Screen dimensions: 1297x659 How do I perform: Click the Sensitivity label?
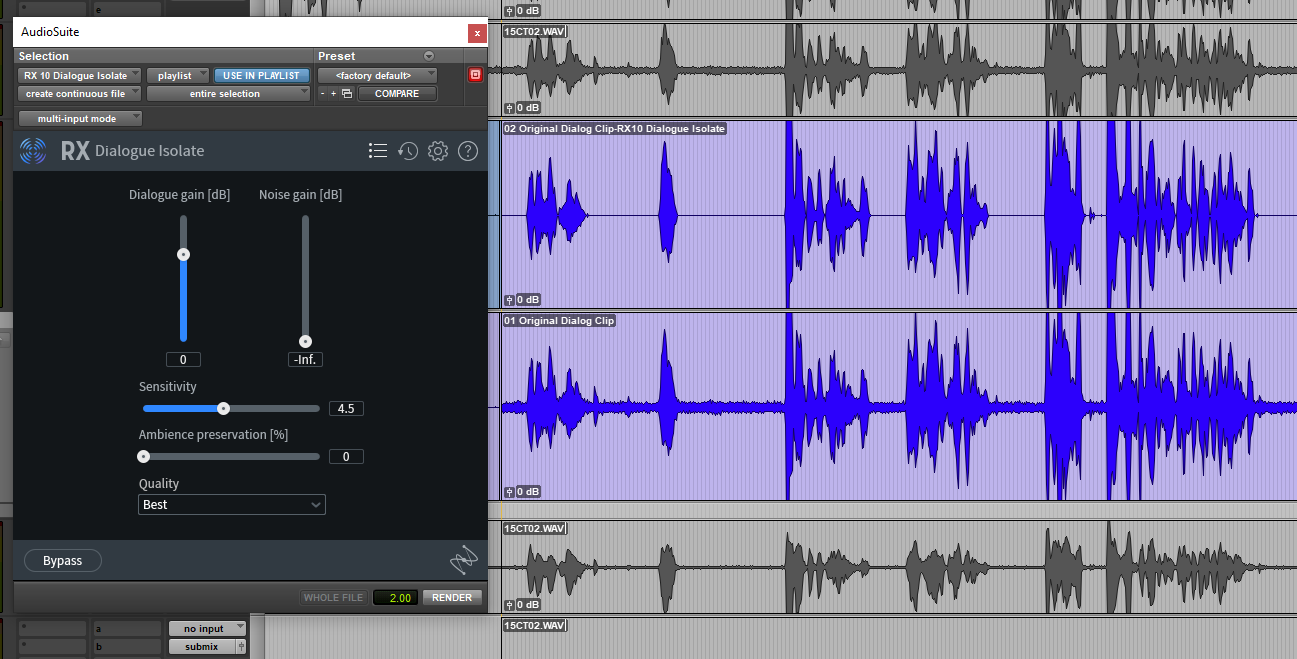click(168, 387)
